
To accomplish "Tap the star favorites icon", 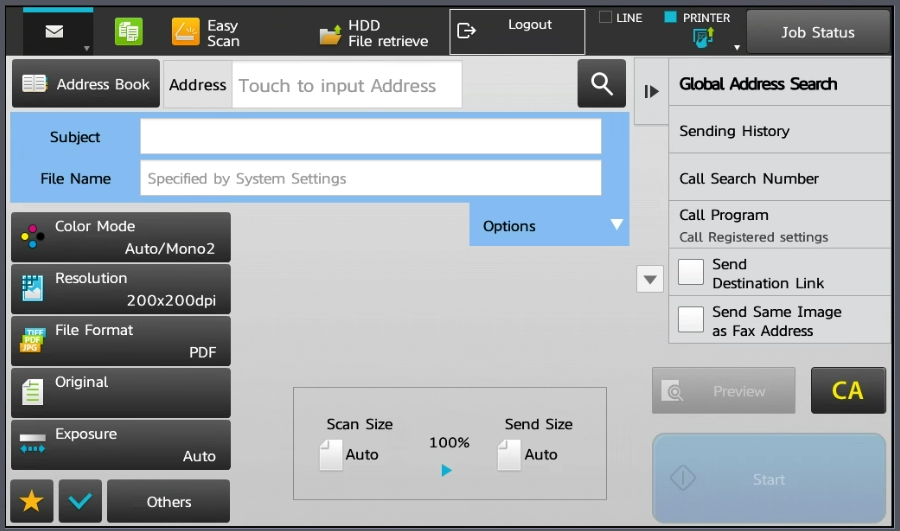I will coord(32,501).
